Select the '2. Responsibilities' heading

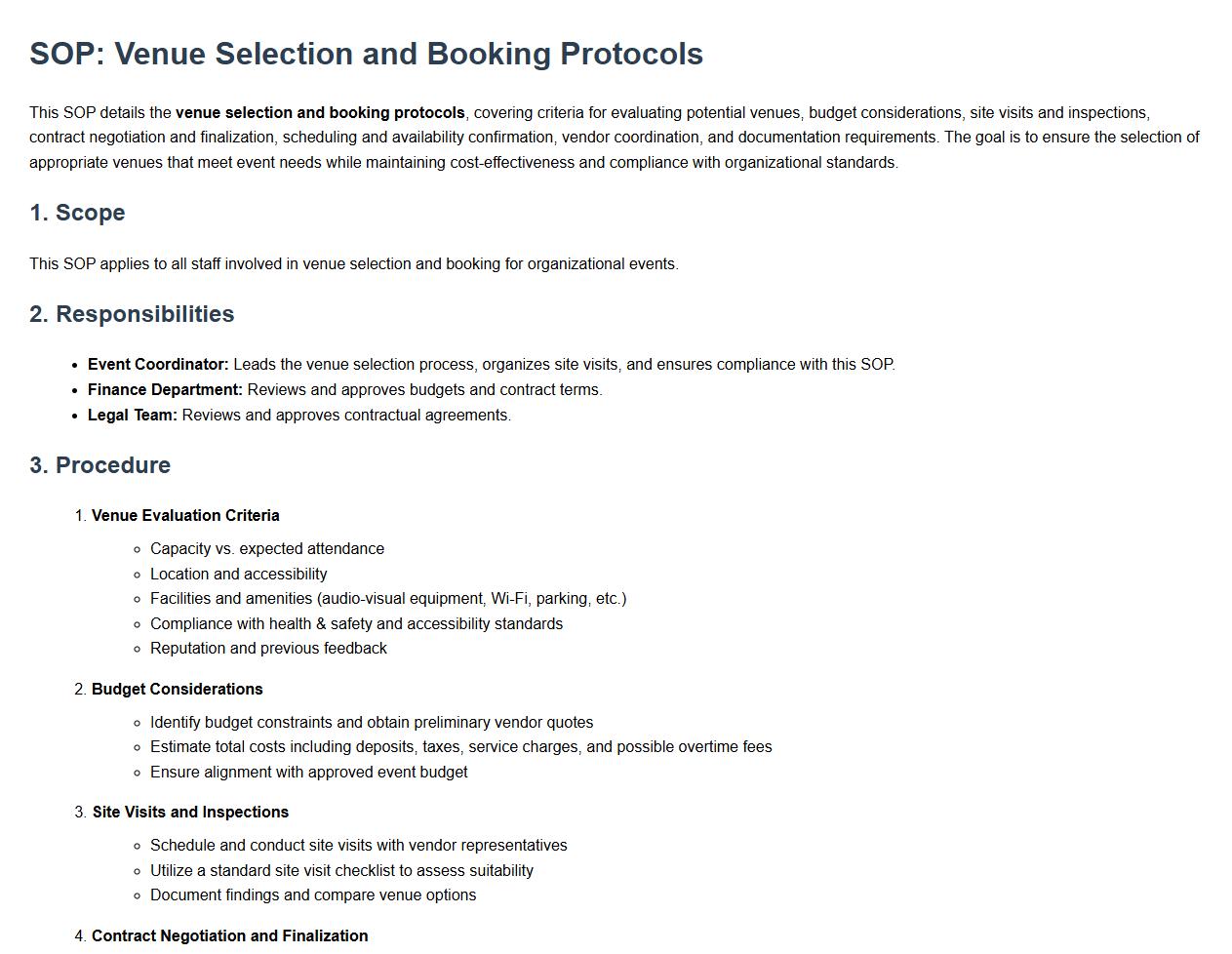132,314
